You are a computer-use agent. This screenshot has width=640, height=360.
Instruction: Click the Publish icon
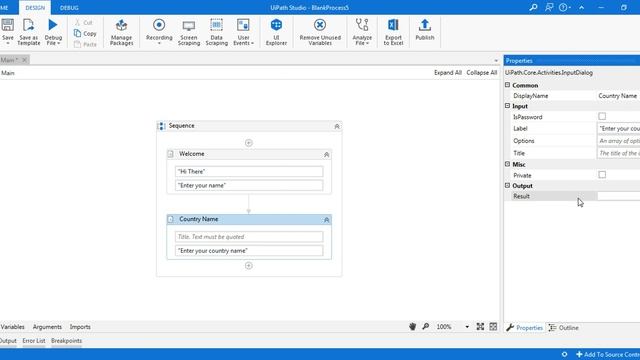pyautogui.click(x=424, y=25)
